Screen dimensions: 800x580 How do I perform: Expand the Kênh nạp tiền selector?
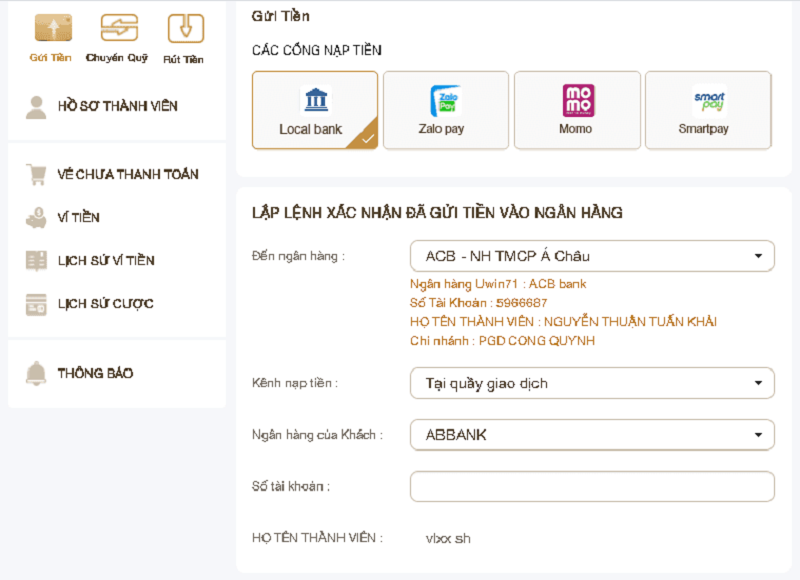[x=592, y=383]
